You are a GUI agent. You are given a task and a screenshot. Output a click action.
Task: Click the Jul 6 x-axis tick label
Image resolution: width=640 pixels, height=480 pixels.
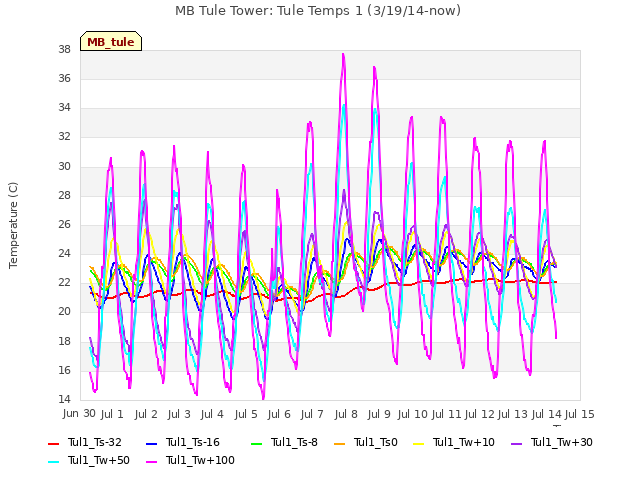tap(279, 414)
